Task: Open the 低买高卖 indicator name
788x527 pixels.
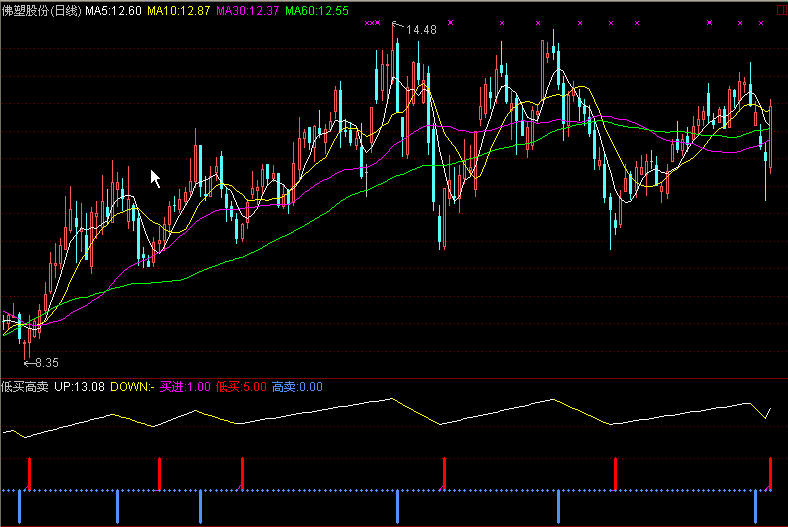Action: click(x=24, y=386)
